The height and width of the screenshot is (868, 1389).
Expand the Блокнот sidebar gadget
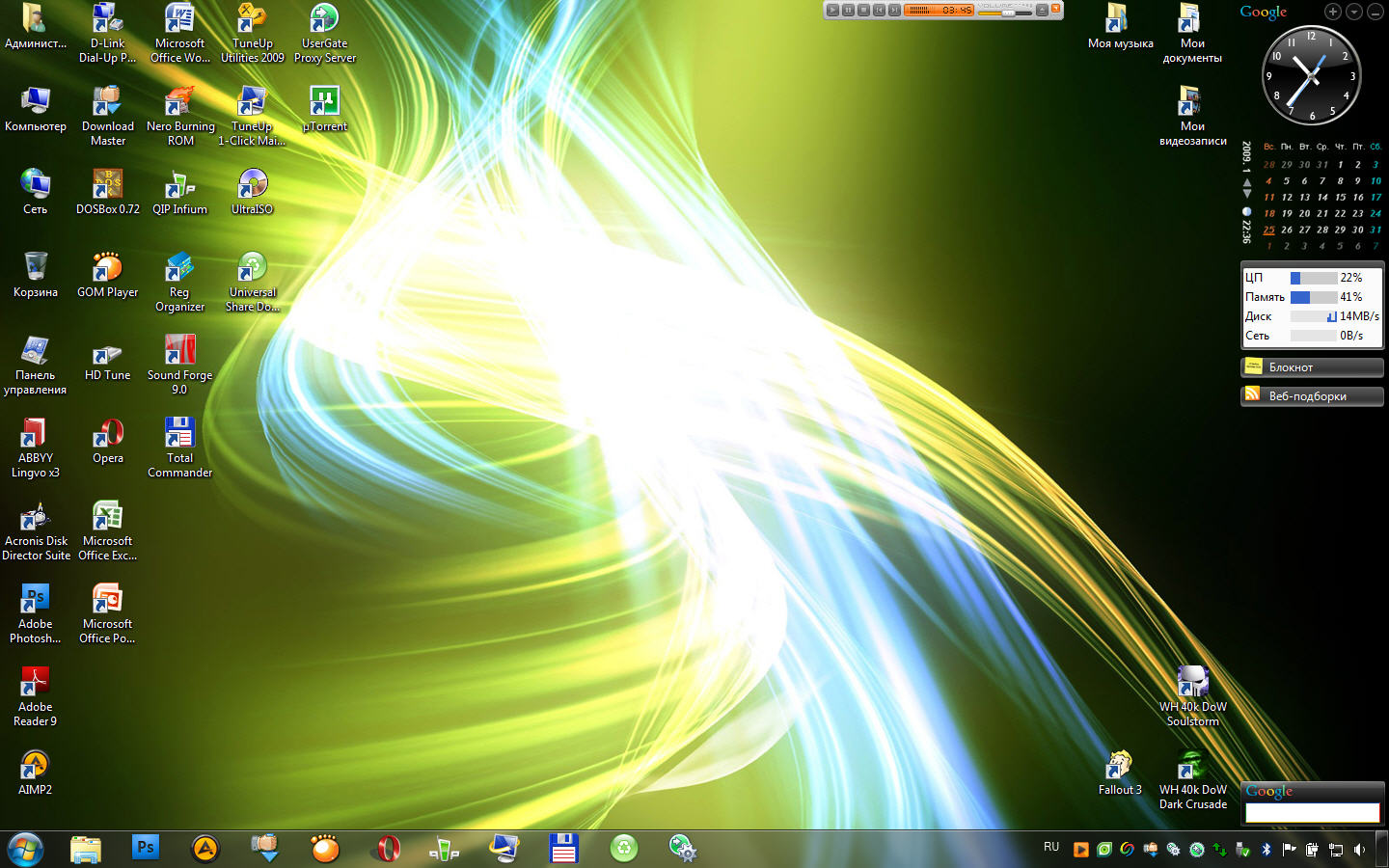click(x=1312, y=367)
